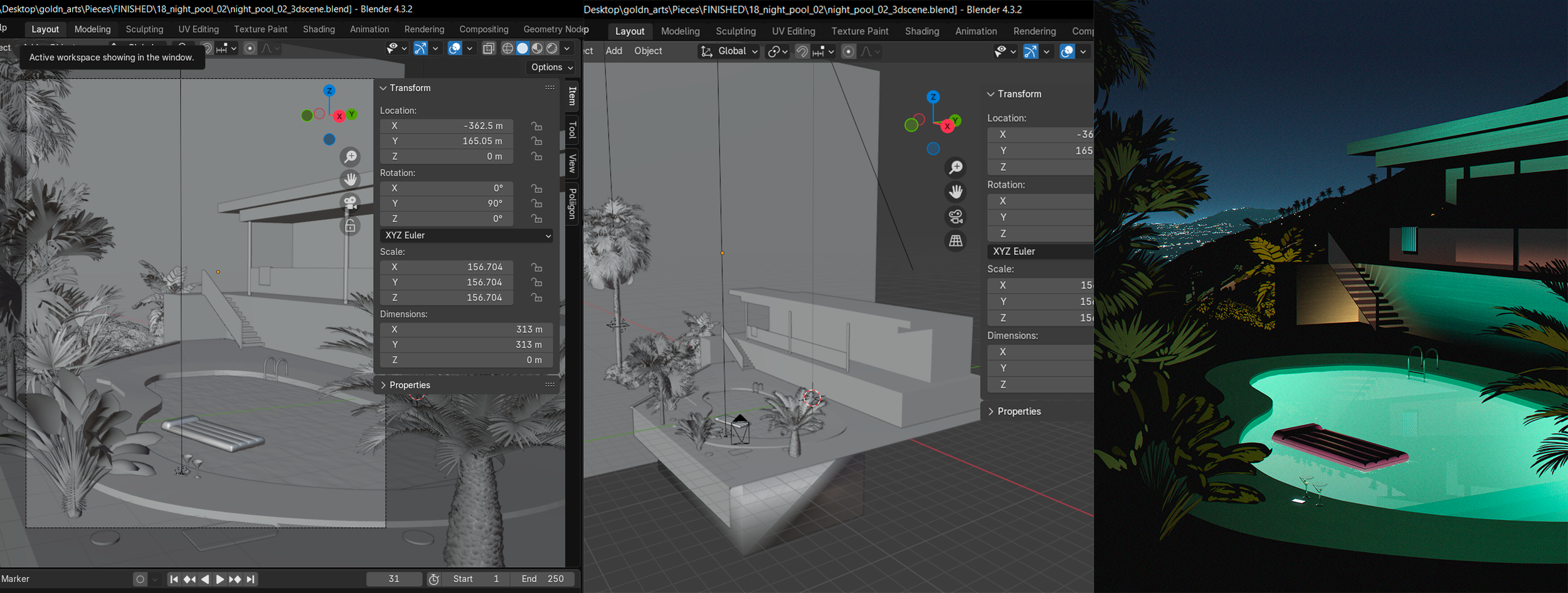1568x593 pixels.
Task: Toggle X-ray mode in left viewport
Action: click(x=489, y=48)
